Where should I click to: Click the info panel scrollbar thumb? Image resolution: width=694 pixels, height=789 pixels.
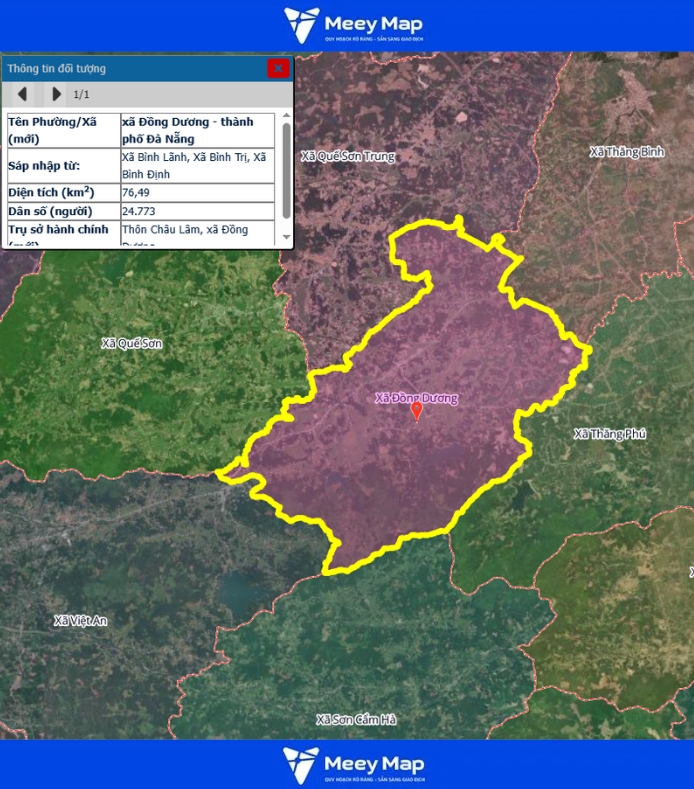click(287, 170)
